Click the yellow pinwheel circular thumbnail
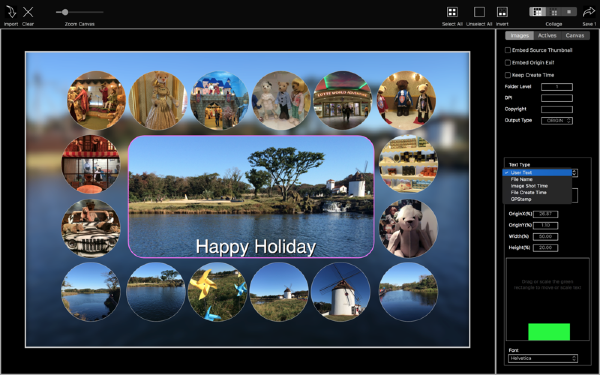 click(217, 292)
